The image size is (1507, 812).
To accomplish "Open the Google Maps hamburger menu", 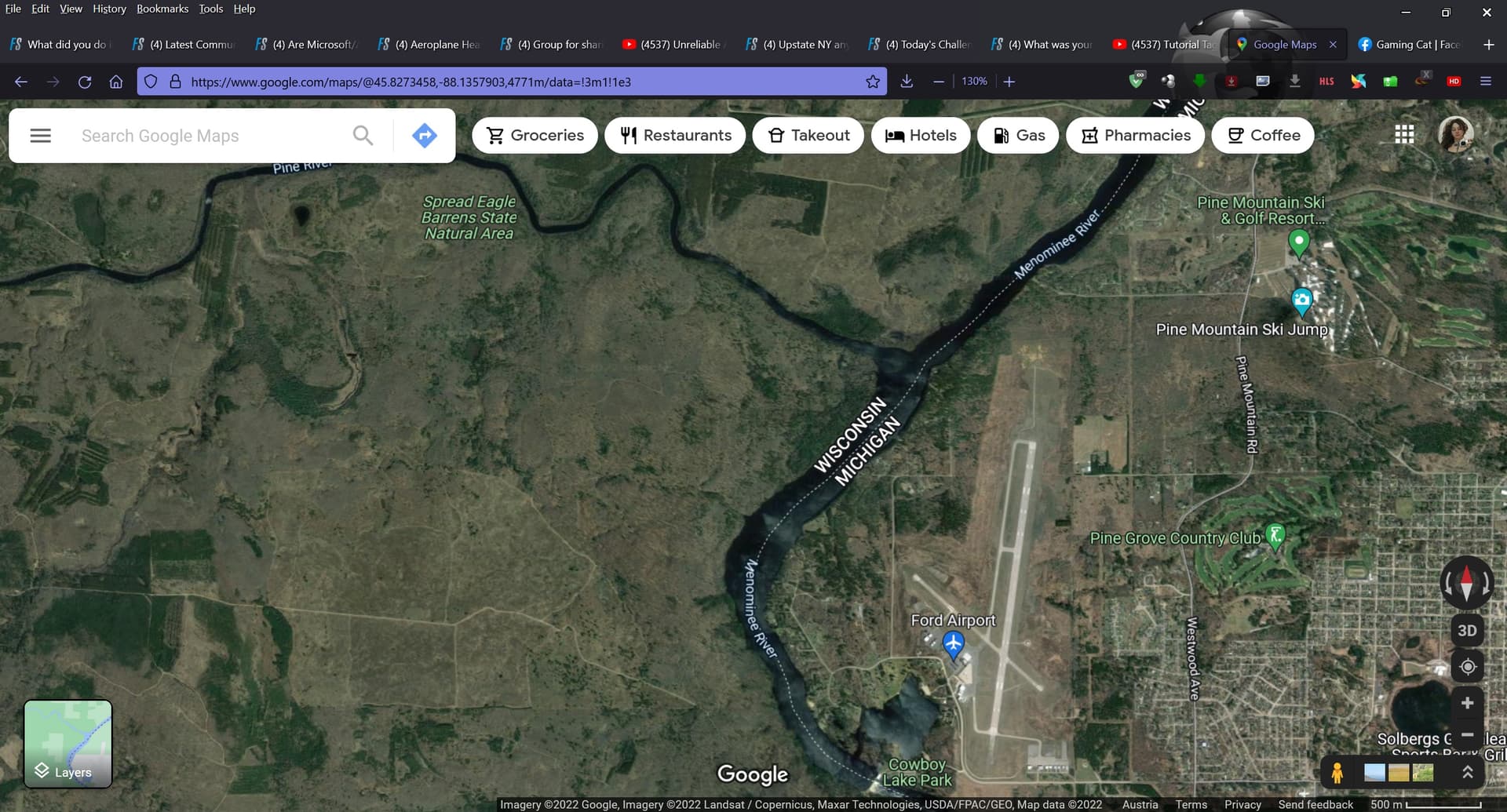I will pos(40,136).
